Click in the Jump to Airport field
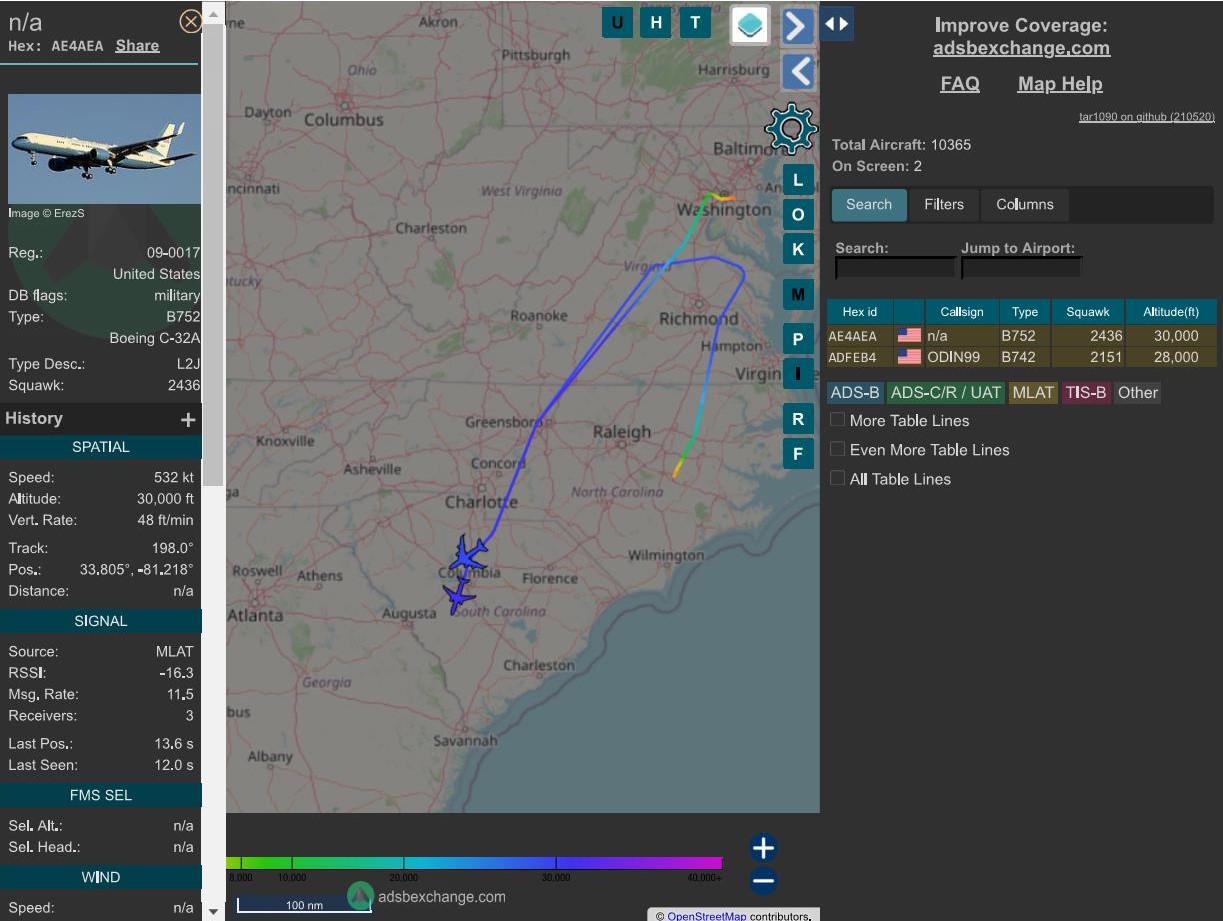Image resolution: width=1223 pixels, height=921 pixels. click(1021, 268)
